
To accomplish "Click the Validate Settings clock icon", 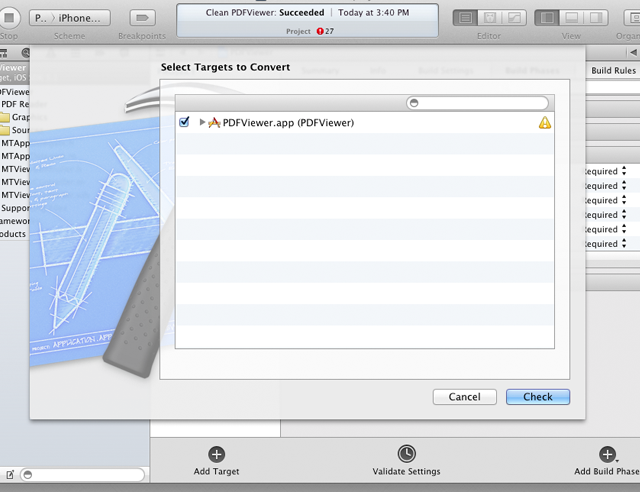I will coord(407,454).
